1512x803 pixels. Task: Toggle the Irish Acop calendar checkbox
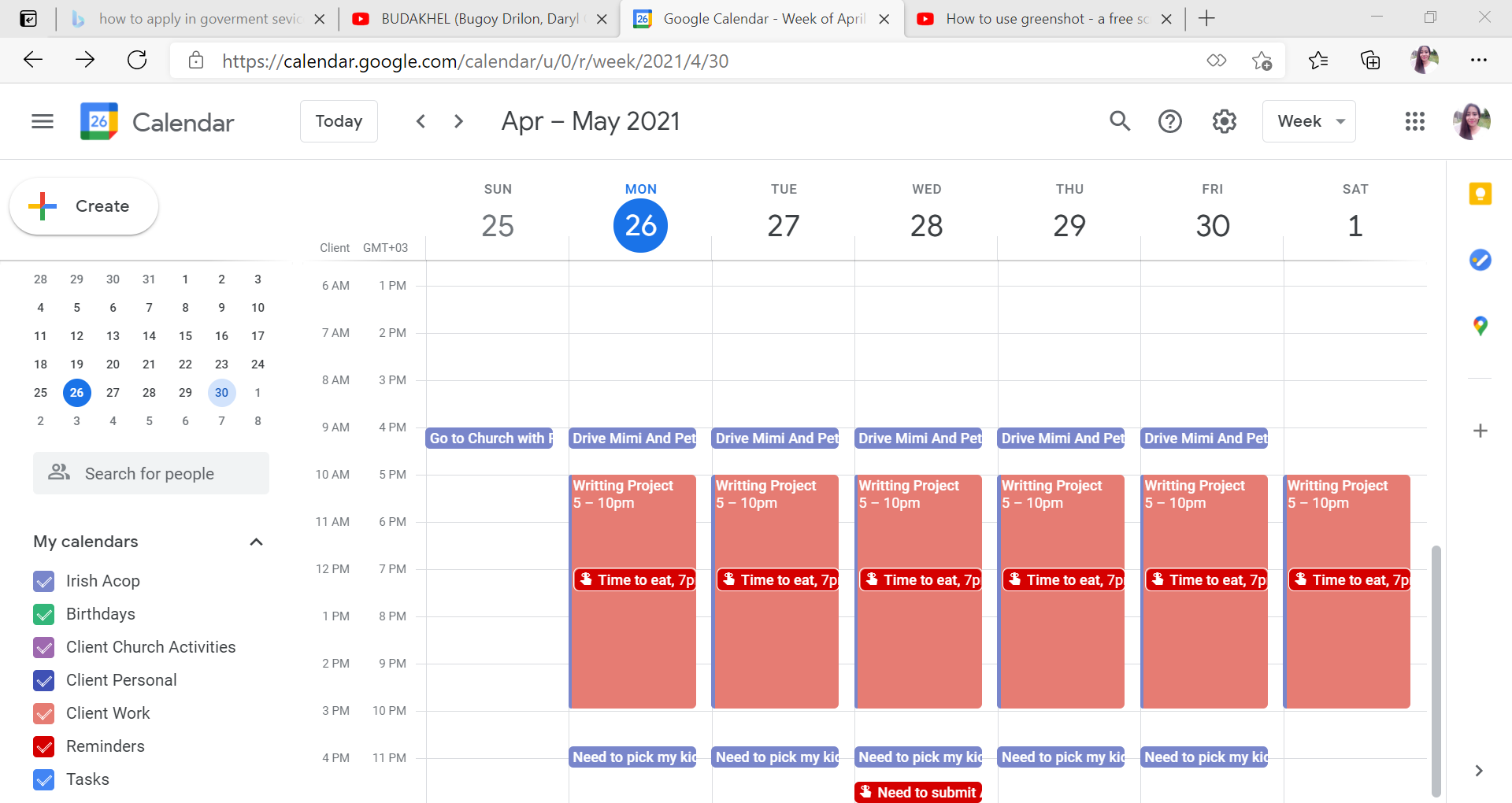point(44,581)
